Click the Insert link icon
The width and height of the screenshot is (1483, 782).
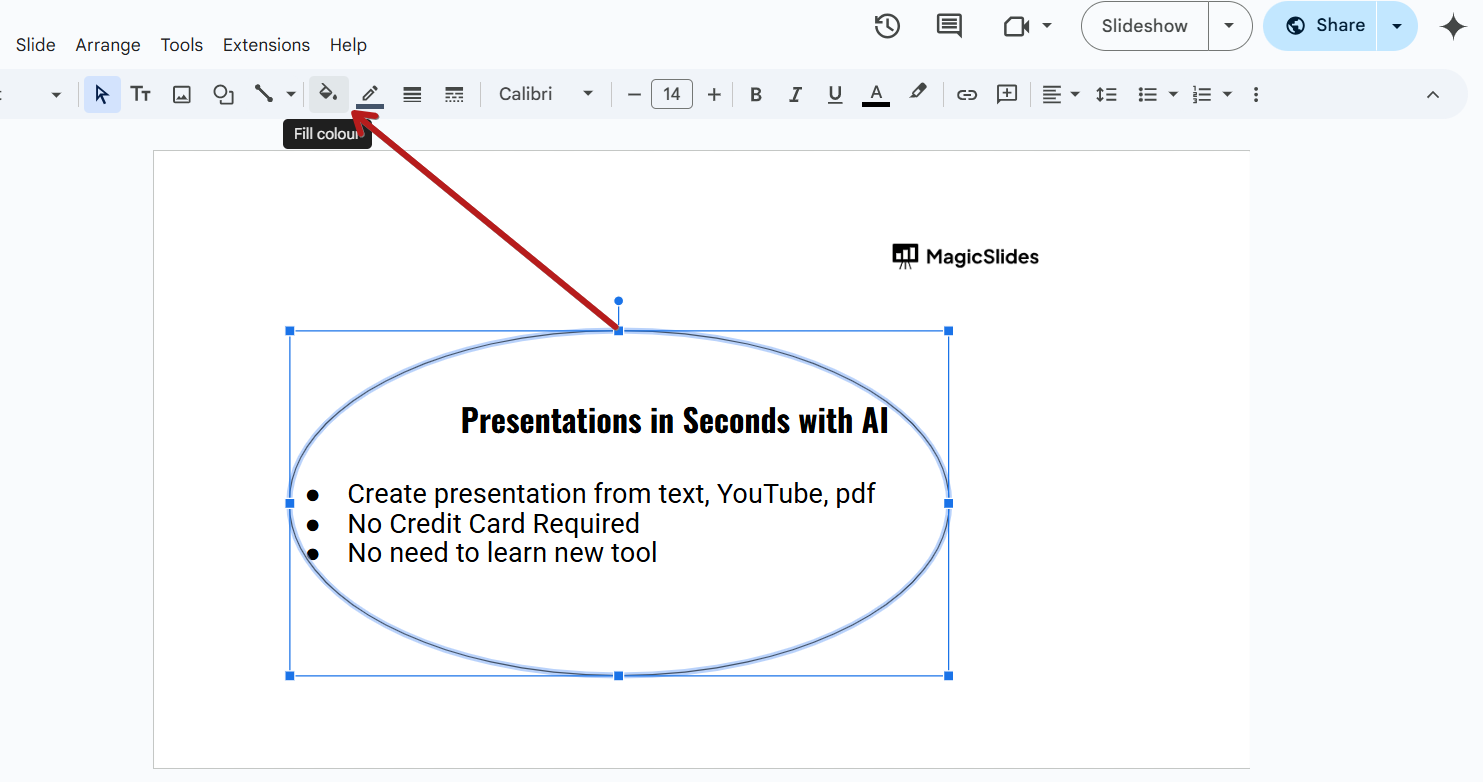tap(966, 94)
